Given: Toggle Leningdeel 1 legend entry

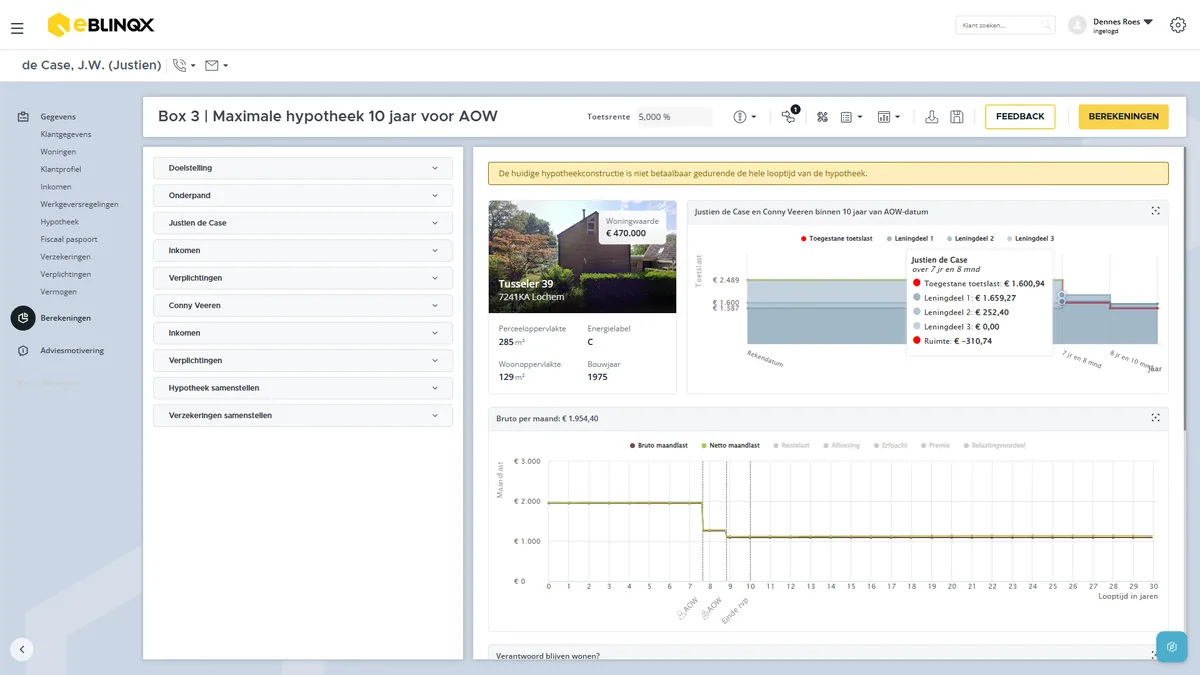Looking at the screenshot, I should (910, 239).
